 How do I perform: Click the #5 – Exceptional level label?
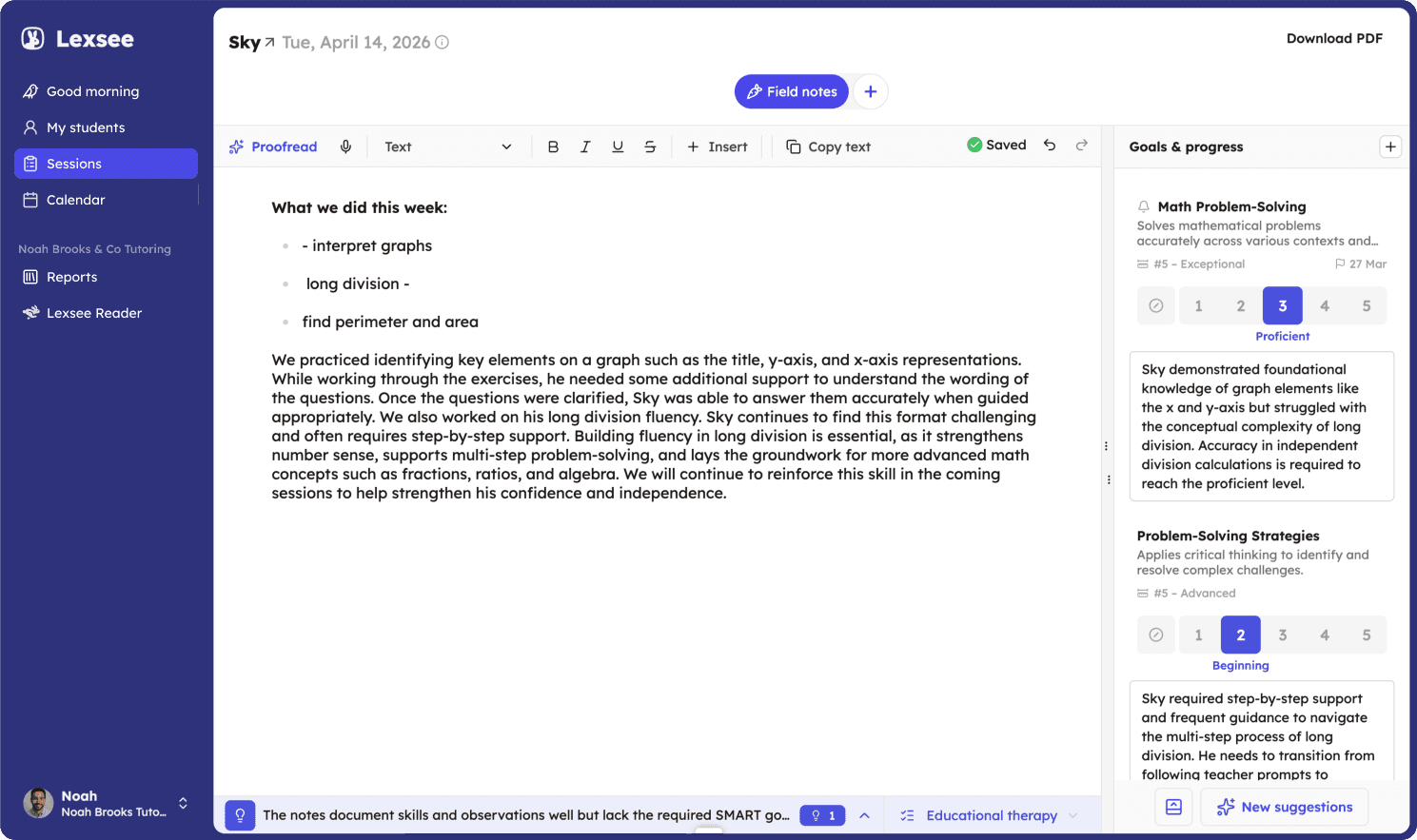(x=1191, y=264)
